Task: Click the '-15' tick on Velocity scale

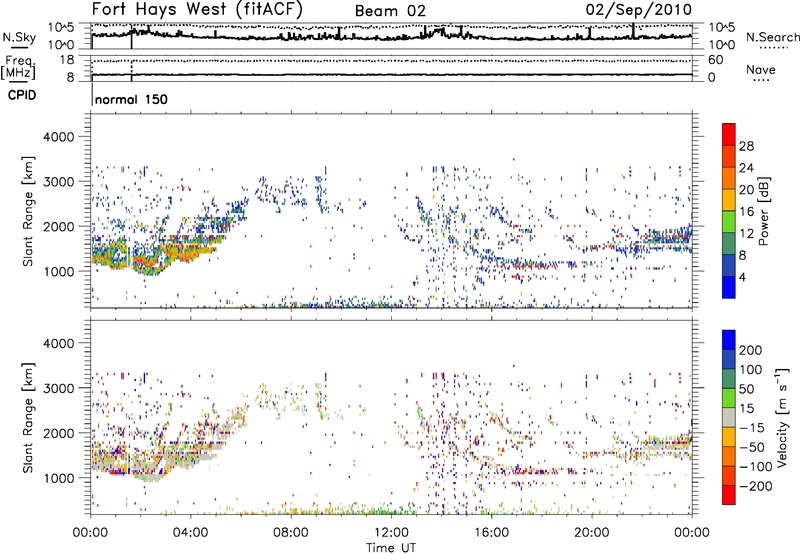Action: pyautogui.click(x=752, y=427)
